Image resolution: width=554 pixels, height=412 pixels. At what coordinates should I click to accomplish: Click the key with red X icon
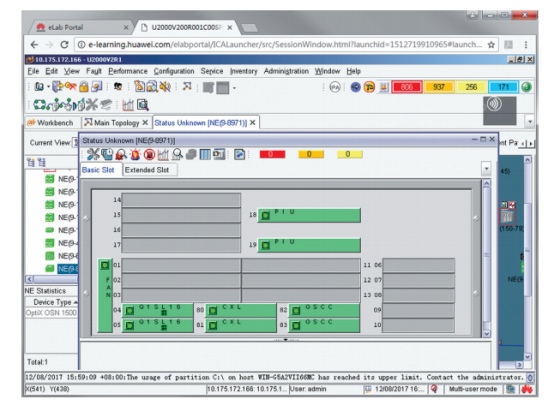[x=70, y=87]
